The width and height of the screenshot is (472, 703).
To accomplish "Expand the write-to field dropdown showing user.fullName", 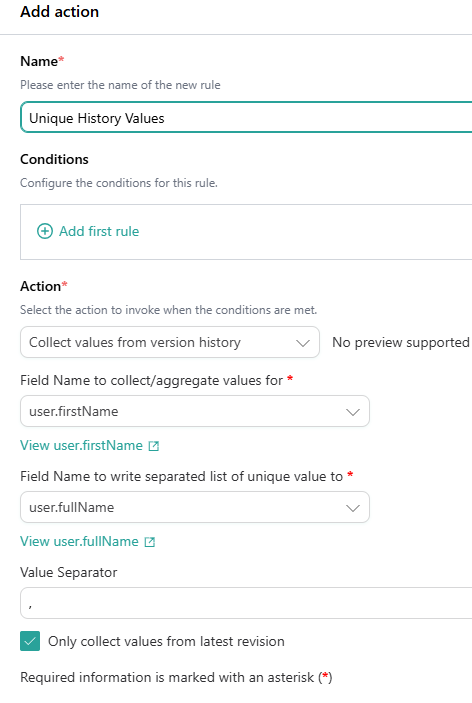I will tap(195, 507).
